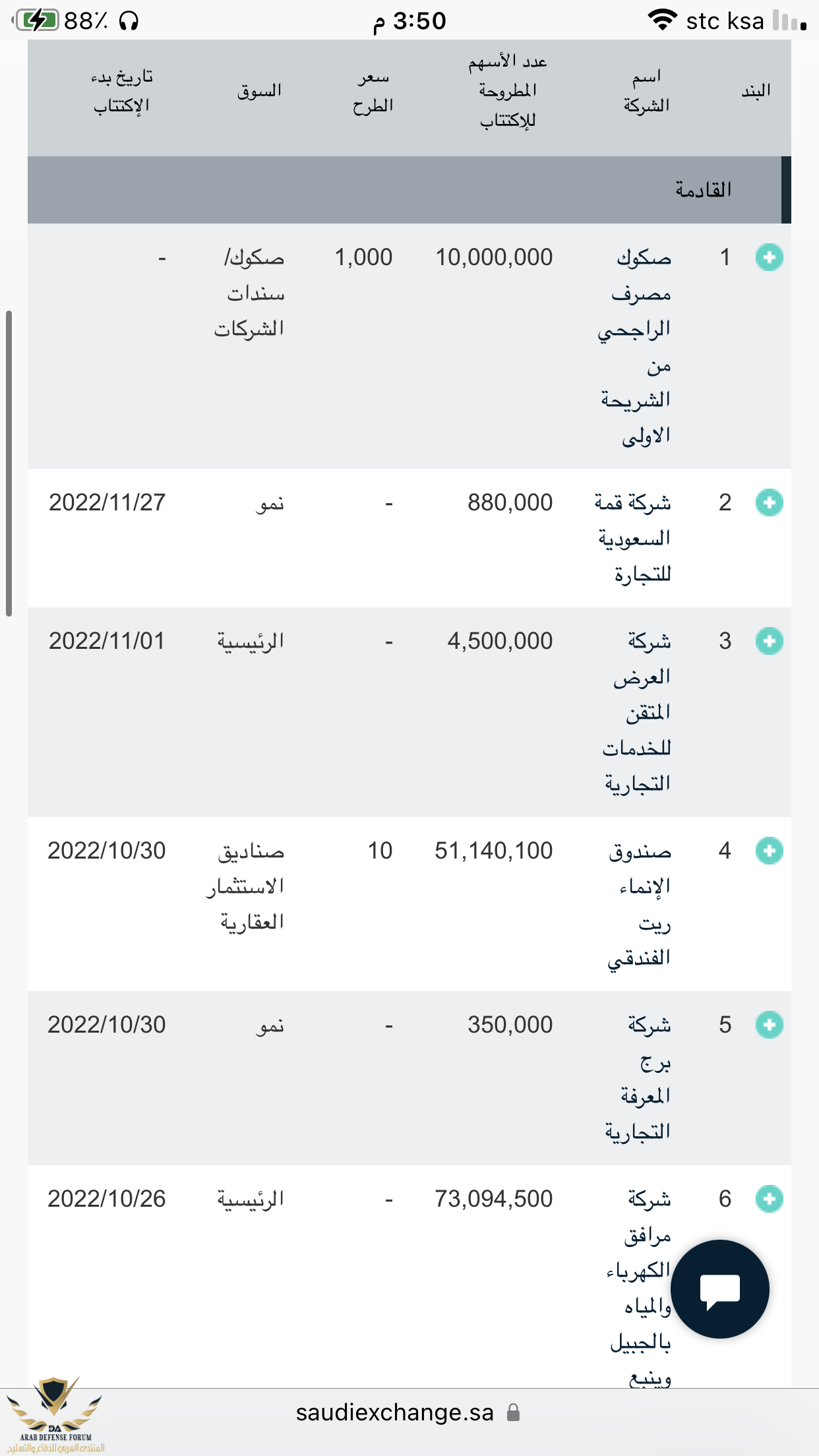Select the company name column header
The height and width of the screenshot is (1456, 819).
coord(646,91)
